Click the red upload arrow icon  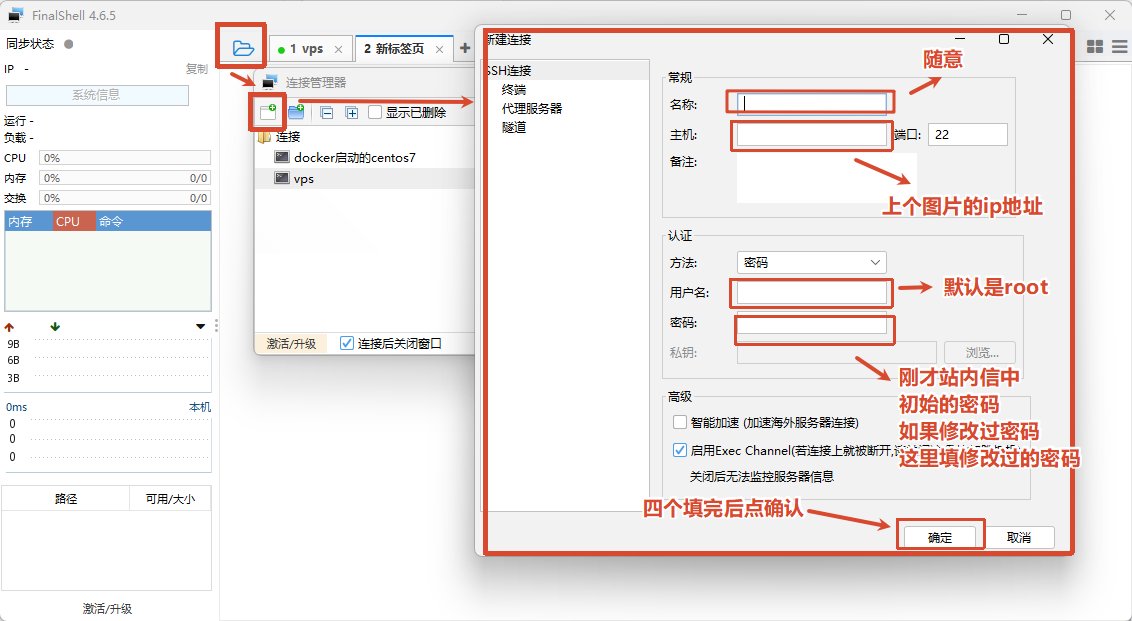point(9,327)
